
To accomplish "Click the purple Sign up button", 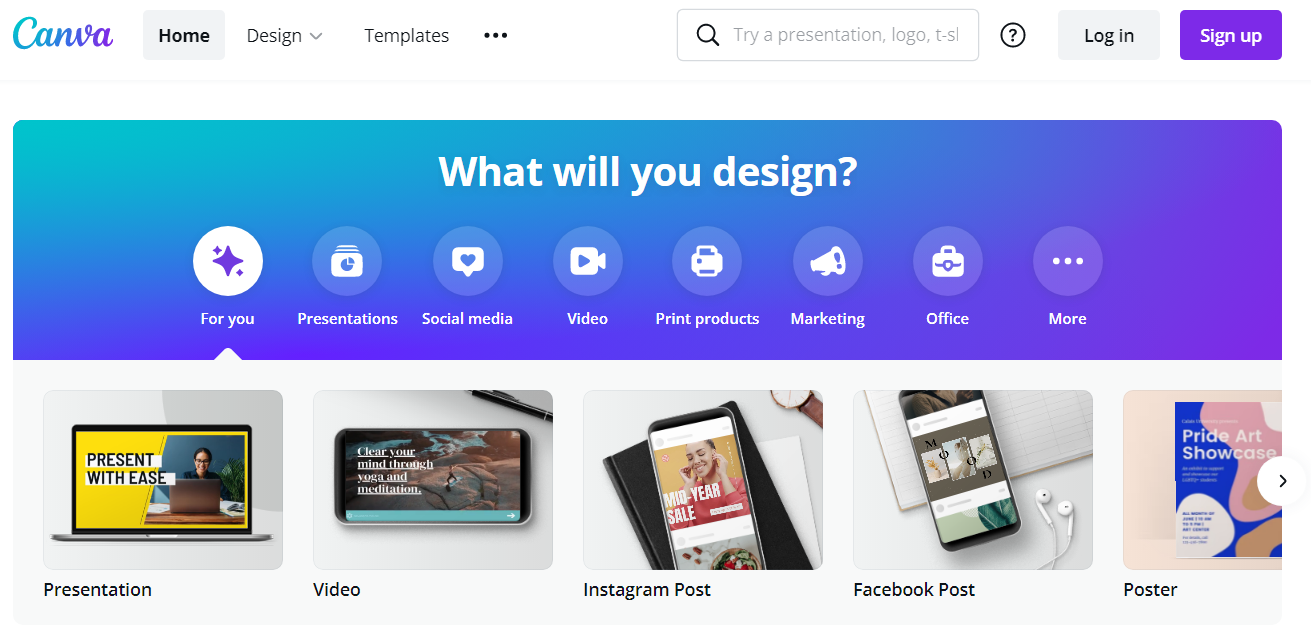I will click(x=1230, y=35).
